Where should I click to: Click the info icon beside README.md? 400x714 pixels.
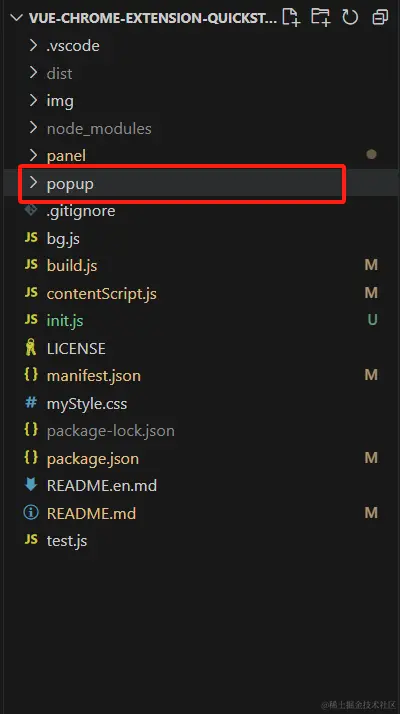(x=31, y=513)
